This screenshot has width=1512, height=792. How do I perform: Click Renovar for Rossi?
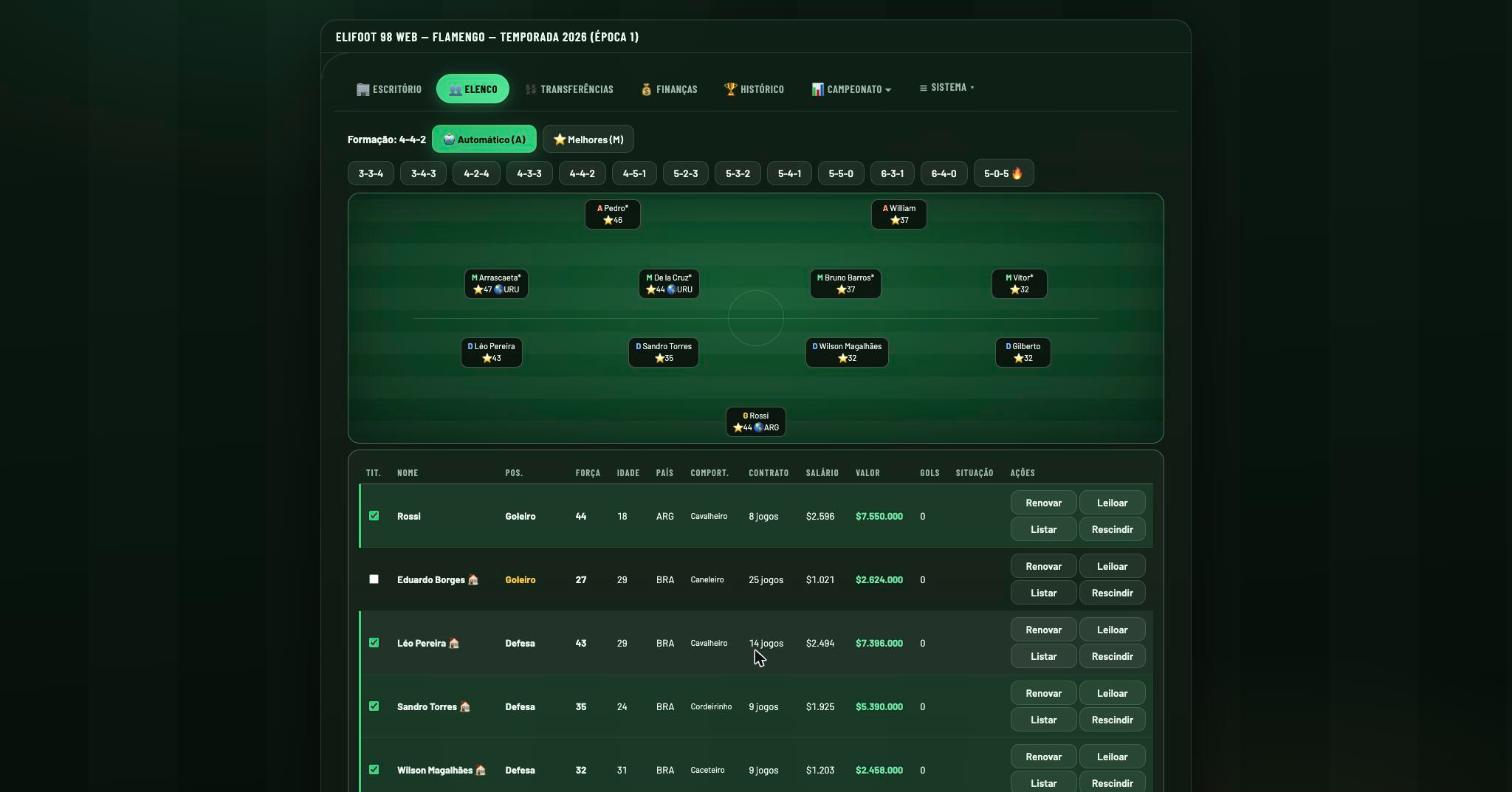(x=1043, y=503)
